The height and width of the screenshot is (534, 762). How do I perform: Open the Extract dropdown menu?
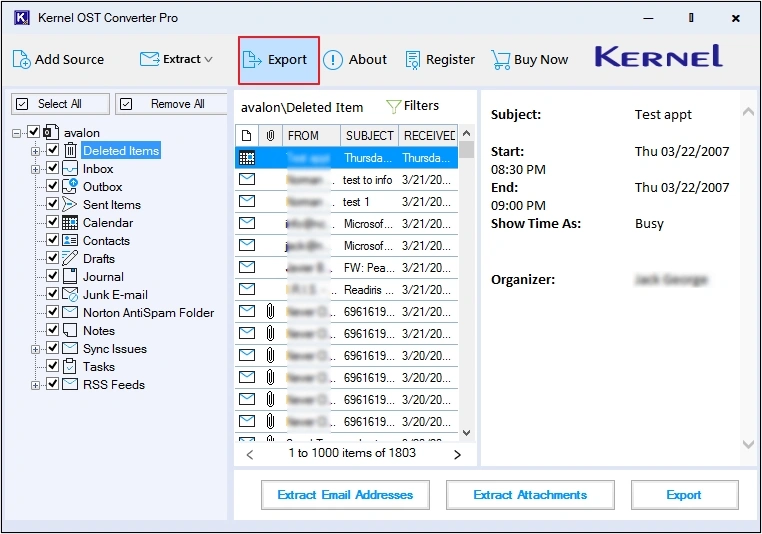[x=177, y=60]
